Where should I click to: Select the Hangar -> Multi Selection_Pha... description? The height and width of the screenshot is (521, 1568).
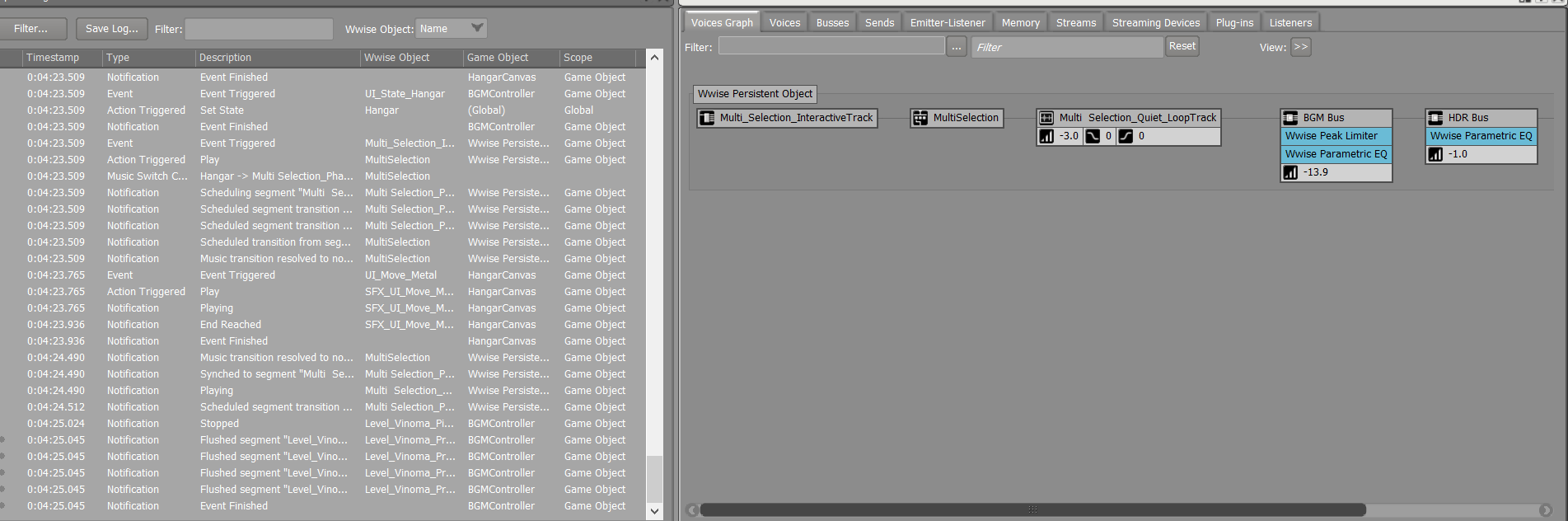(x=277, y=176)
